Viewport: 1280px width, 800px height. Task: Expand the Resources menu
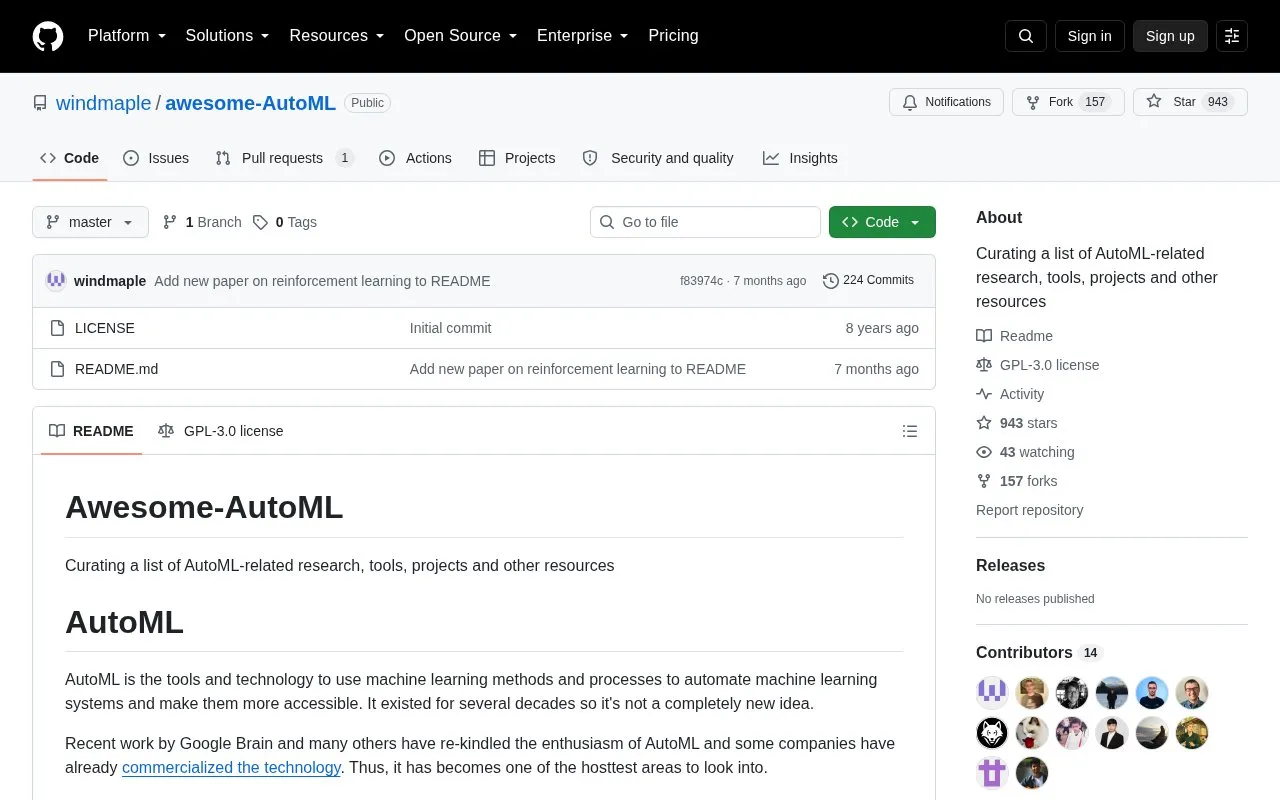pos(337,36)
